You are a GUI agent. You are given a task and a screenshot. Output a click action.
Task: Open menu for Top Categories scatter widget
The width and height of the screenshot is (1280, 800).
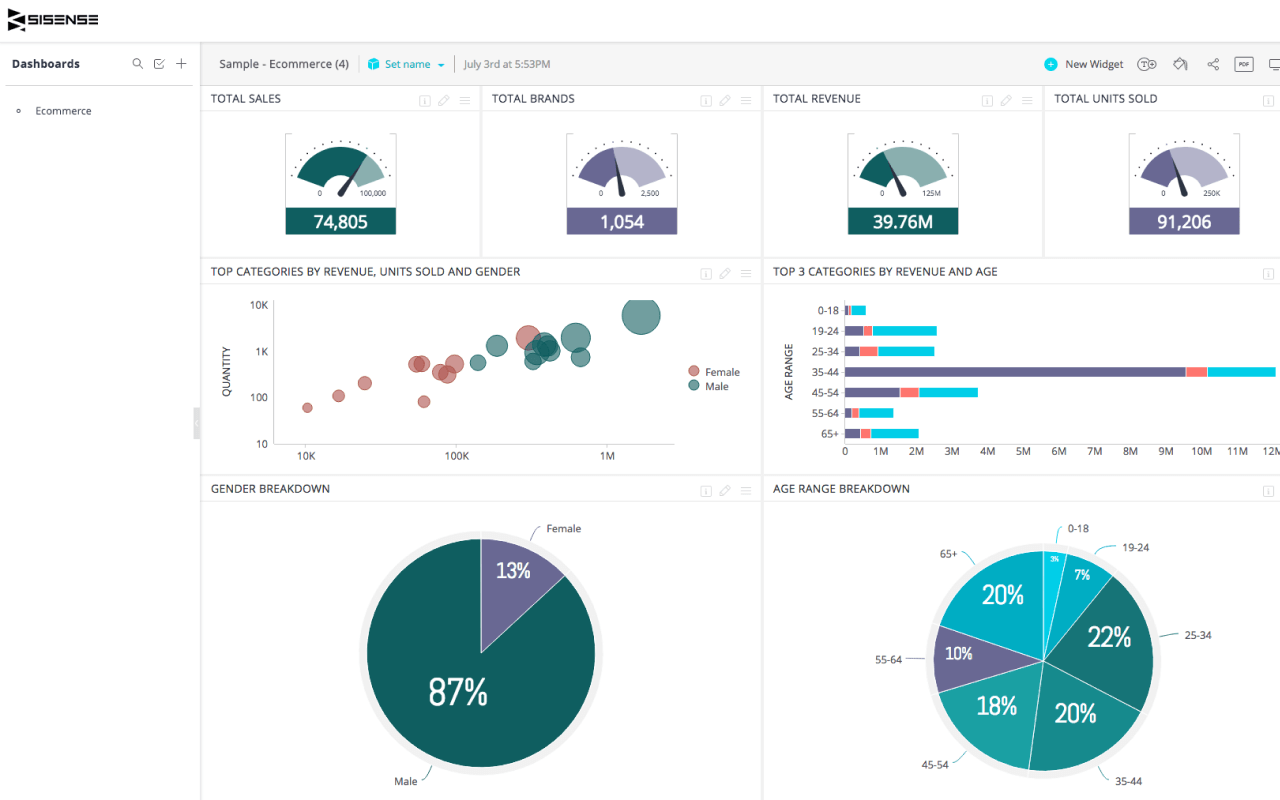[x=746, y=273]
